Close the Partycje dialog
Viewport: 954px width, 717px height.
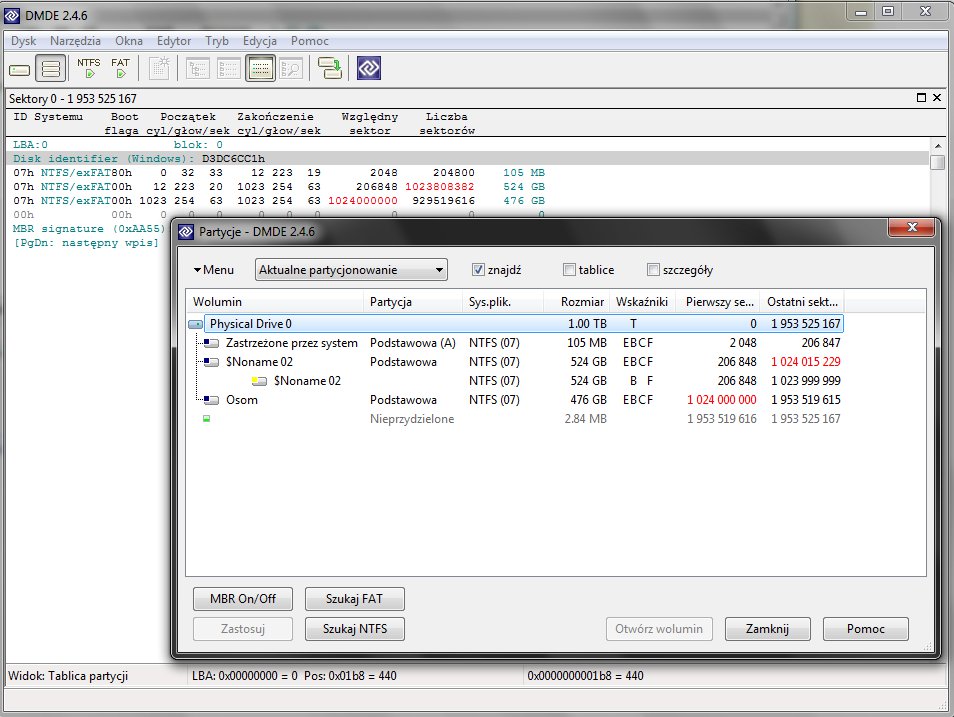coord(911,227)
